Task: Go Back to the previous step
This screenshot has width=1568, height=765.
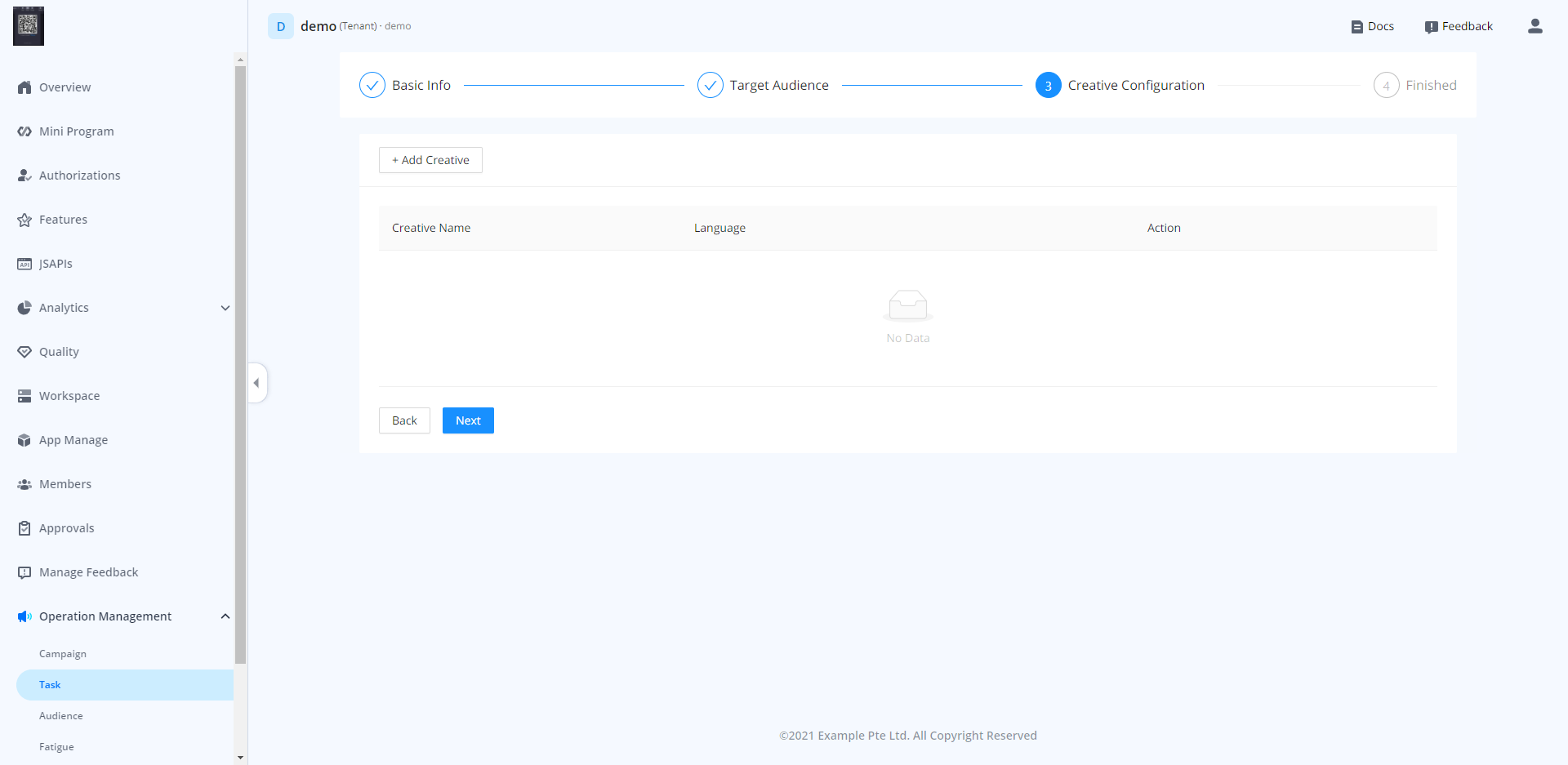Action: (x=404, y=420)
